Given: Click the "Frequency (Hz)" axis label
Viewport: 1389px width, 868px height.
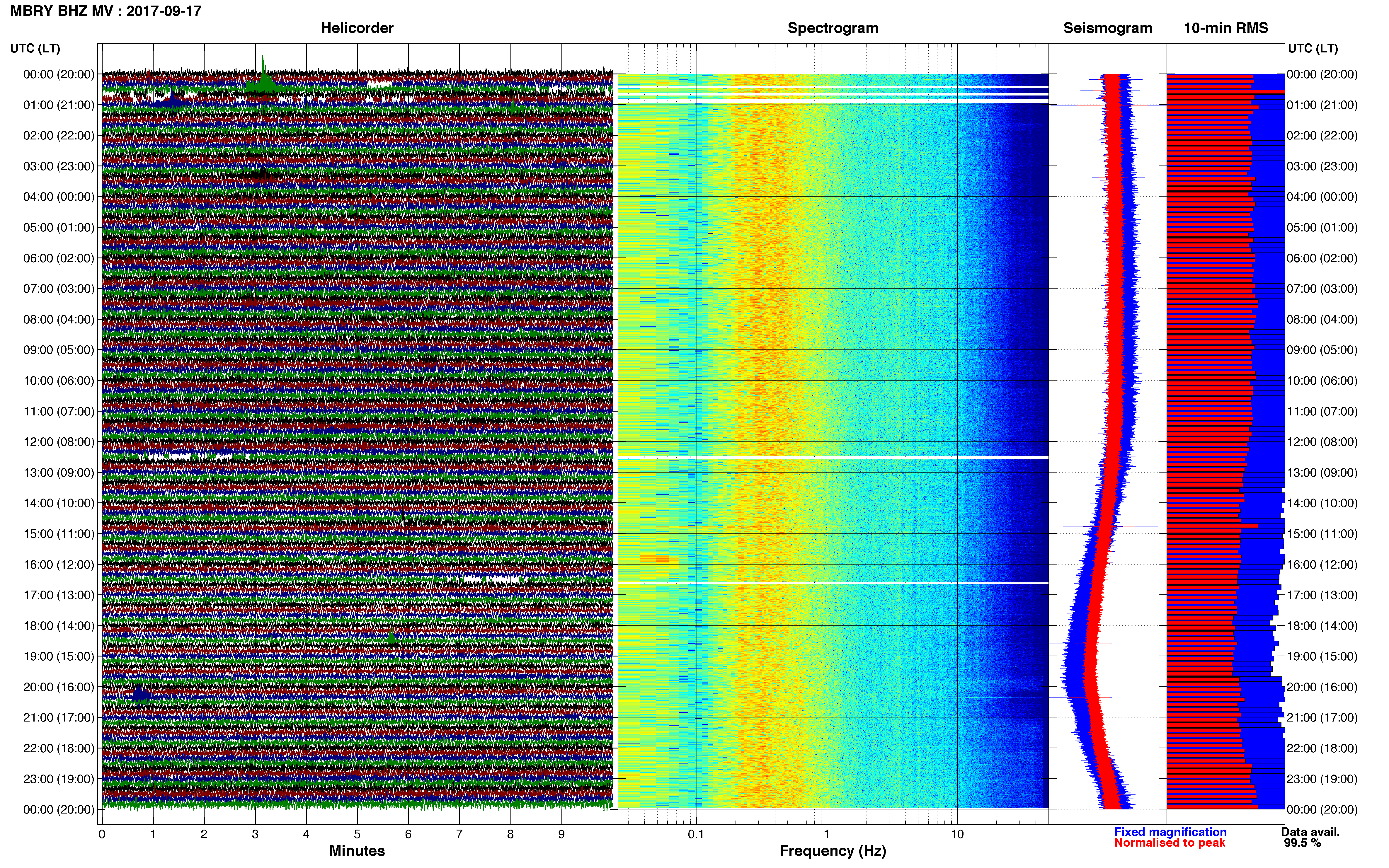Looking at the screenshot, I should tap(833, 851).
